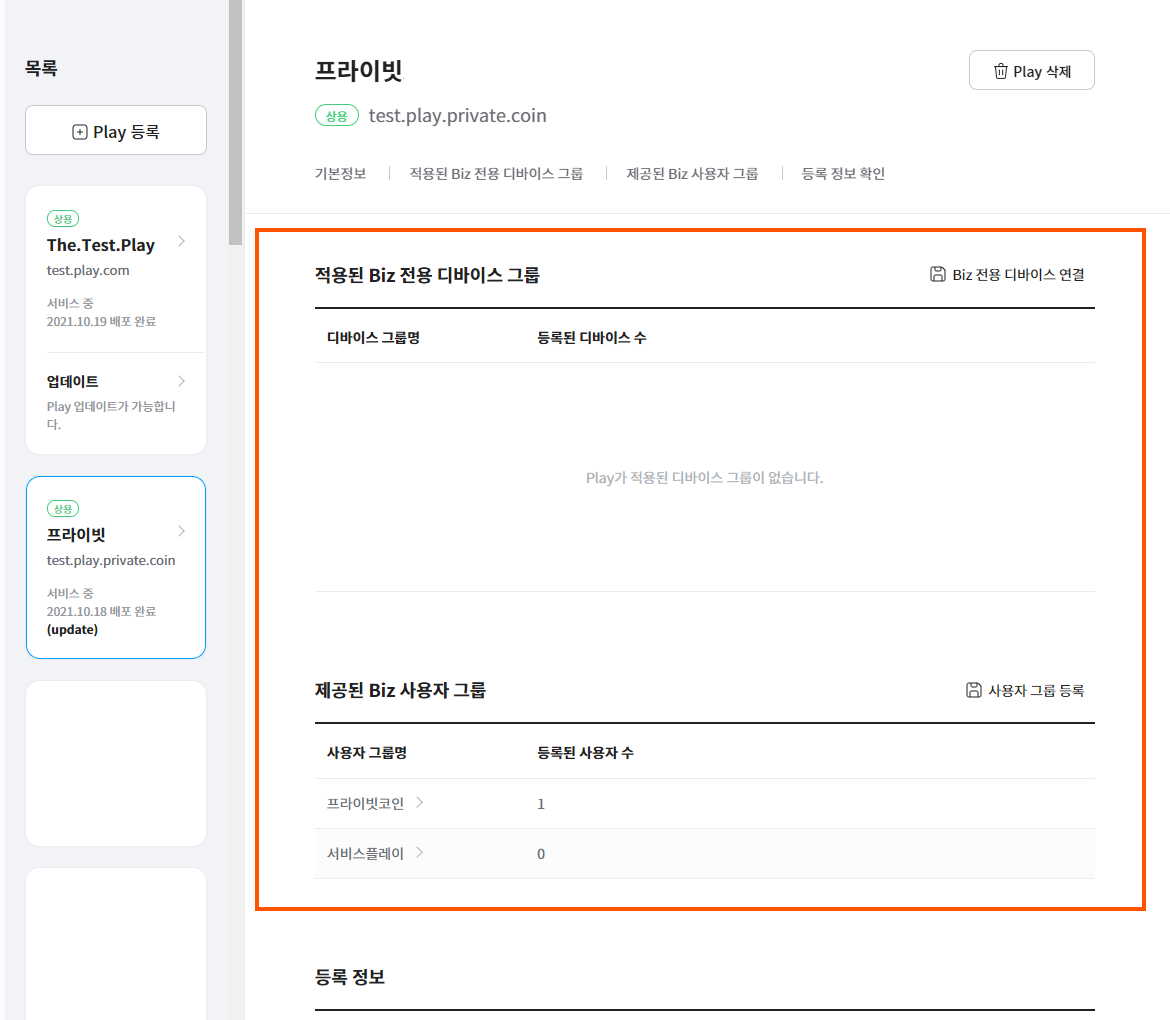This screenshot has height=1020, width=1170.
Task: Open 서비스플레이 user group chevron
Action: [420, 852]
